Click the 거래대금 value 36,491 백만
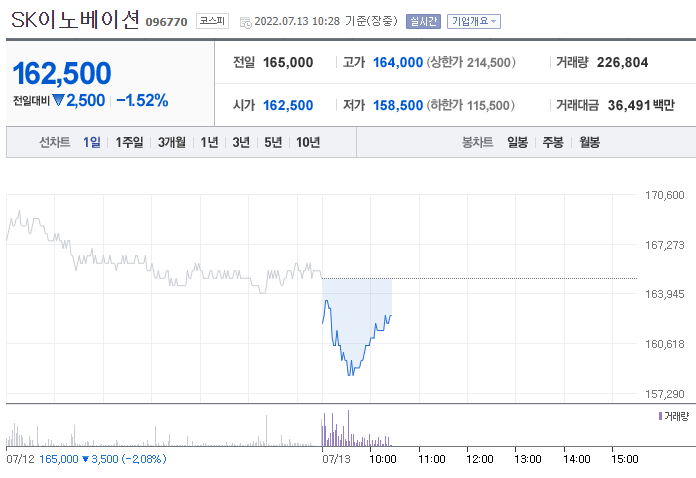The width and height of the screenshot is (696, 478). (x=641, y=106)
